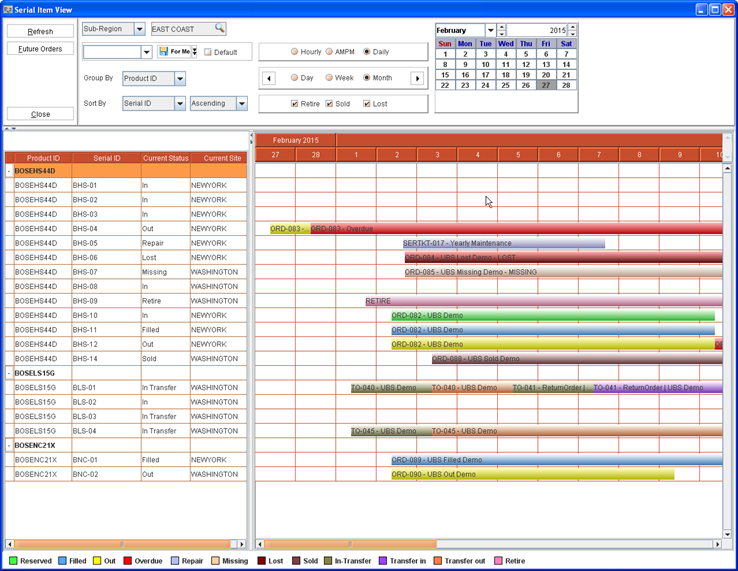Enable the Default checkbox
738x571 pixels.
pos(208,52)
